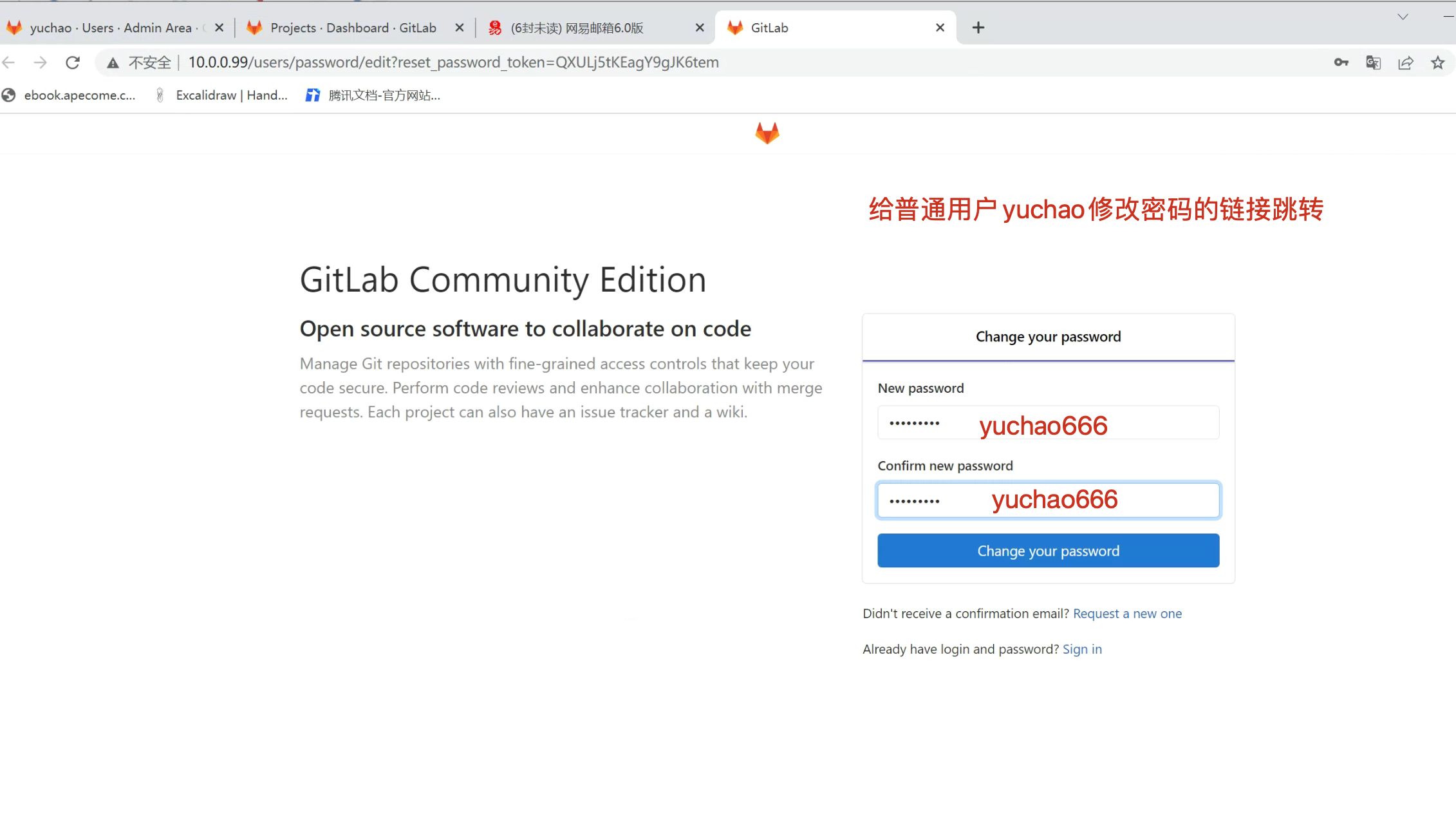
Task: Click the Sign in link
Action: (1082, 649)
